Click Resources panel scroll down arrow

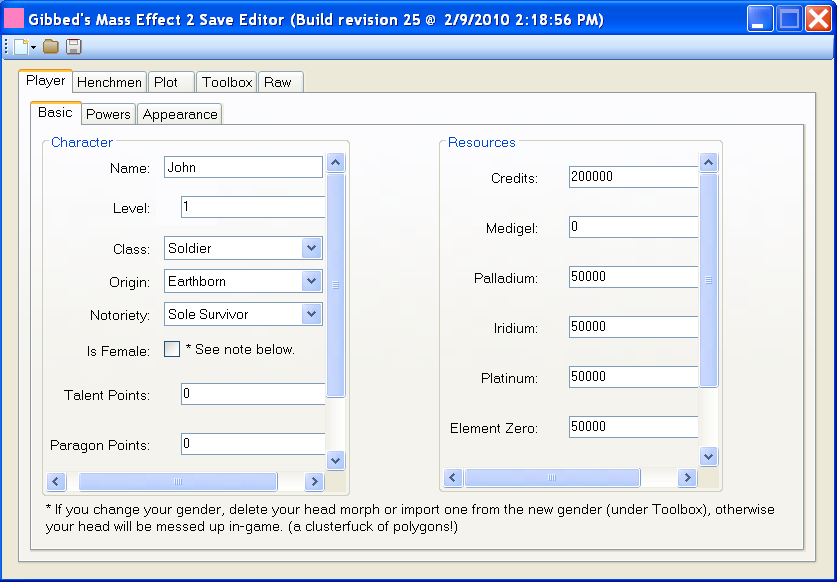708,457
